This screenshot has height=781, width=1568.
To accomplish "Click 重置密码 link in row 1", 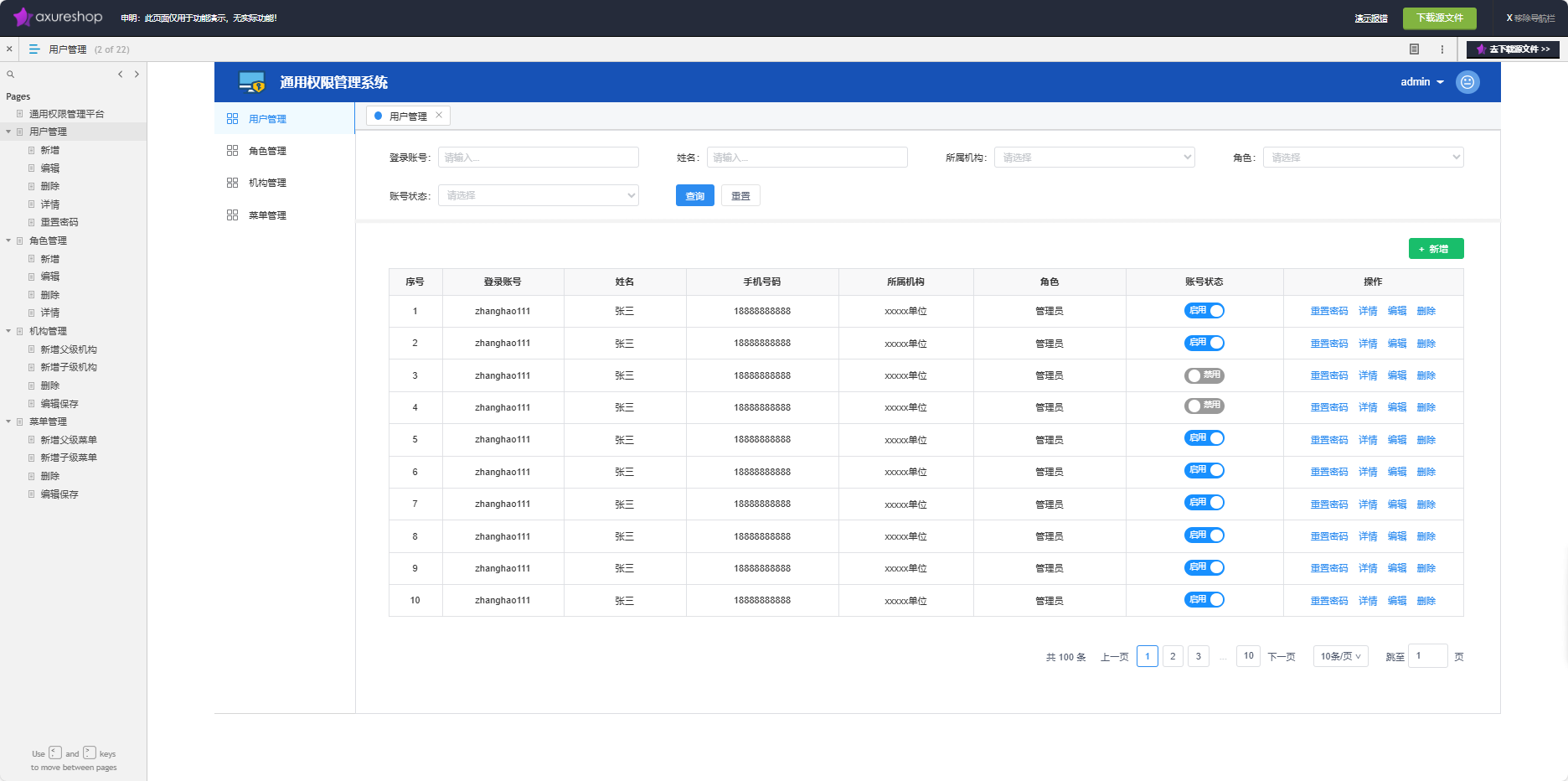I will click(1329, 311).
